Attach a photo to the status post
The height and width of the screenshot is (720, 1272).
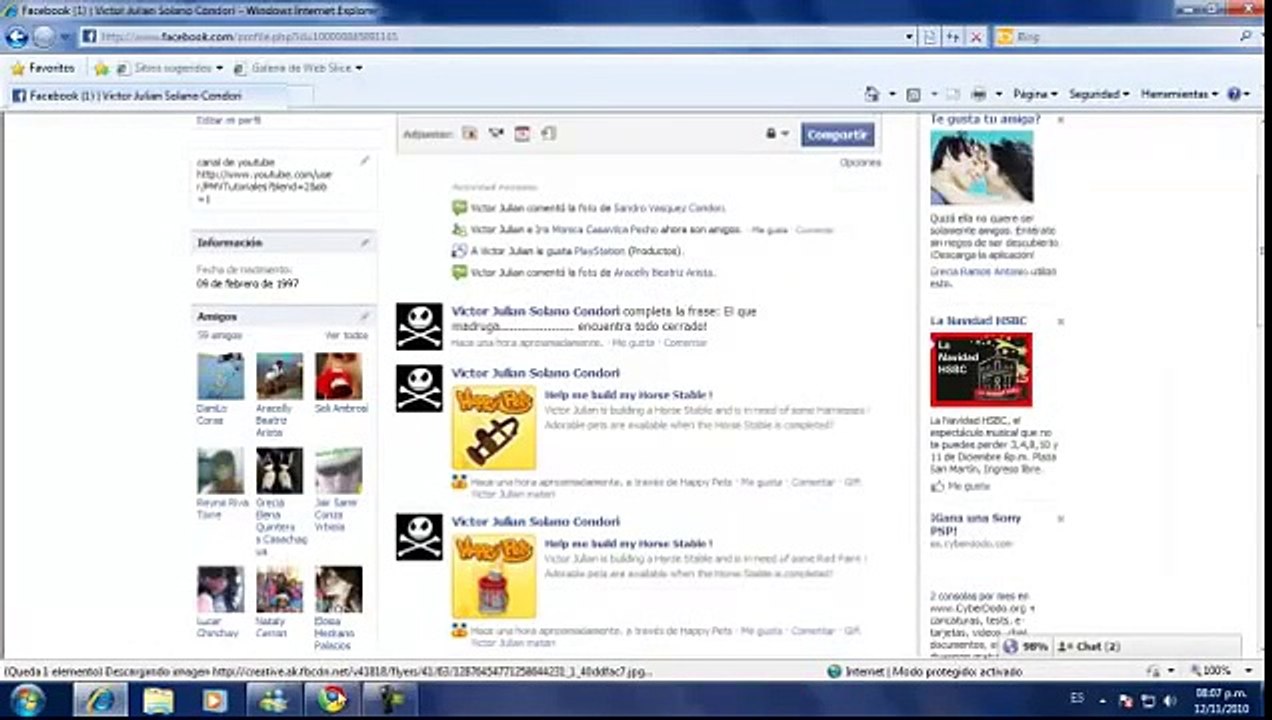click(x=469, y=134)
